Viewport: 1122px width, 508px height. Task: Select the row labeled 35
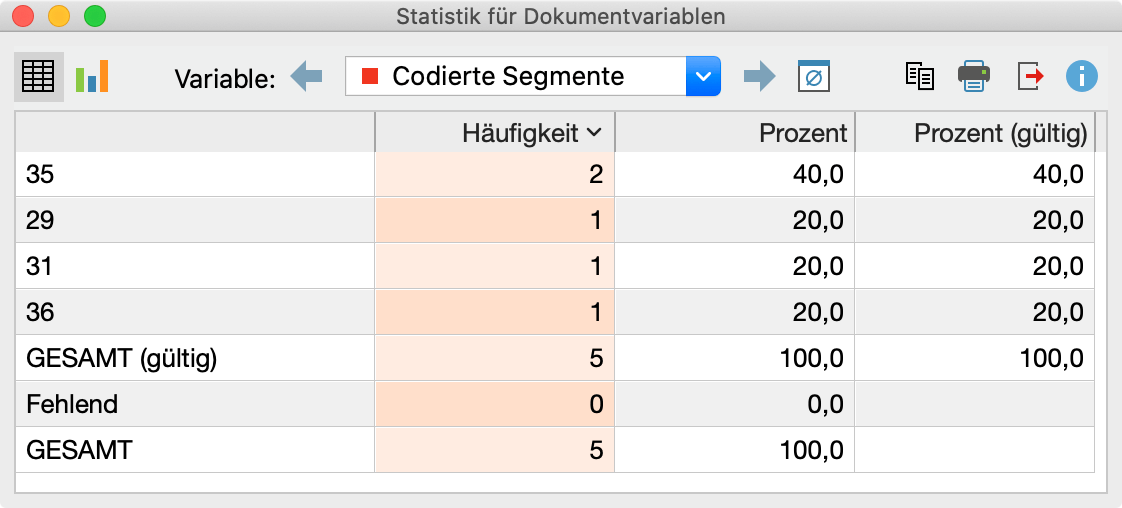pyautogui.click(x=555, y=174)
